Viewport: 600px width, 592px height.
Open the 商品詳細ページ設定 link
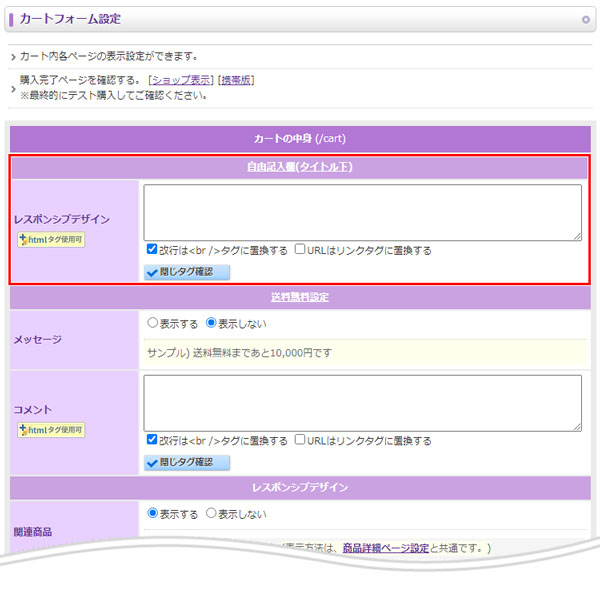(385, 548)
